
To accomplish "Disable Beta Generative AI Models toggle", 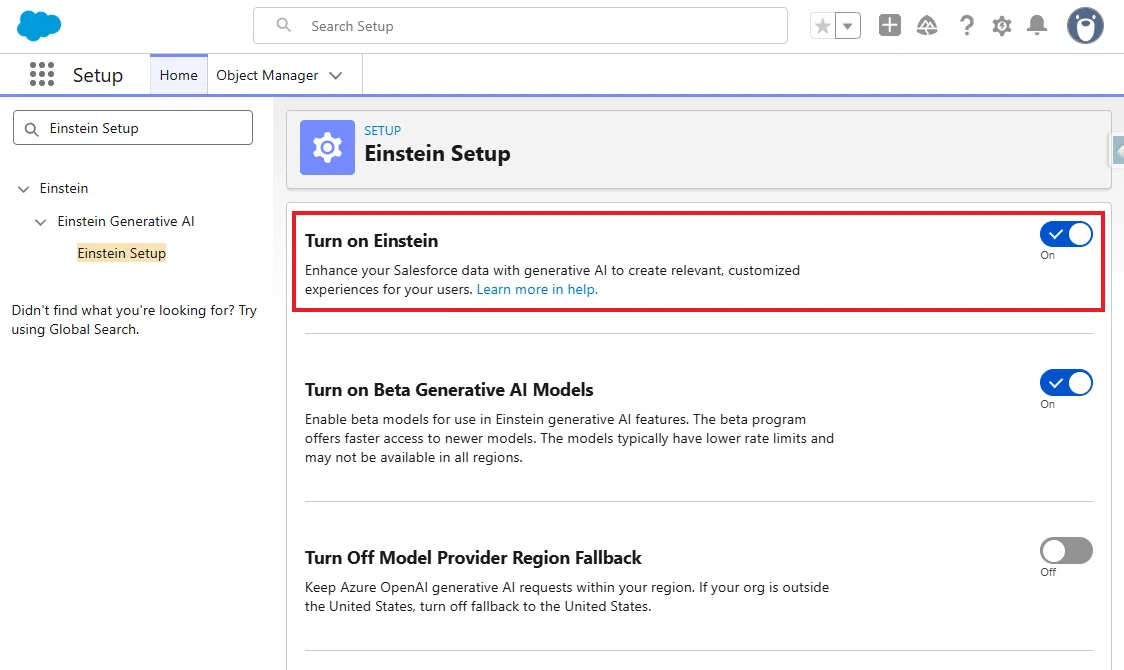I will pos(1066,383).
